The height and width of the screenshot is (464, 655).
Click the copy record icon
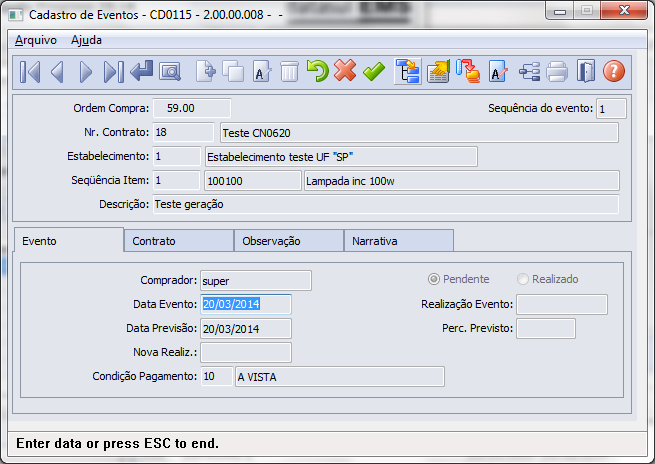pyautogui.click(x=233, y=71)
